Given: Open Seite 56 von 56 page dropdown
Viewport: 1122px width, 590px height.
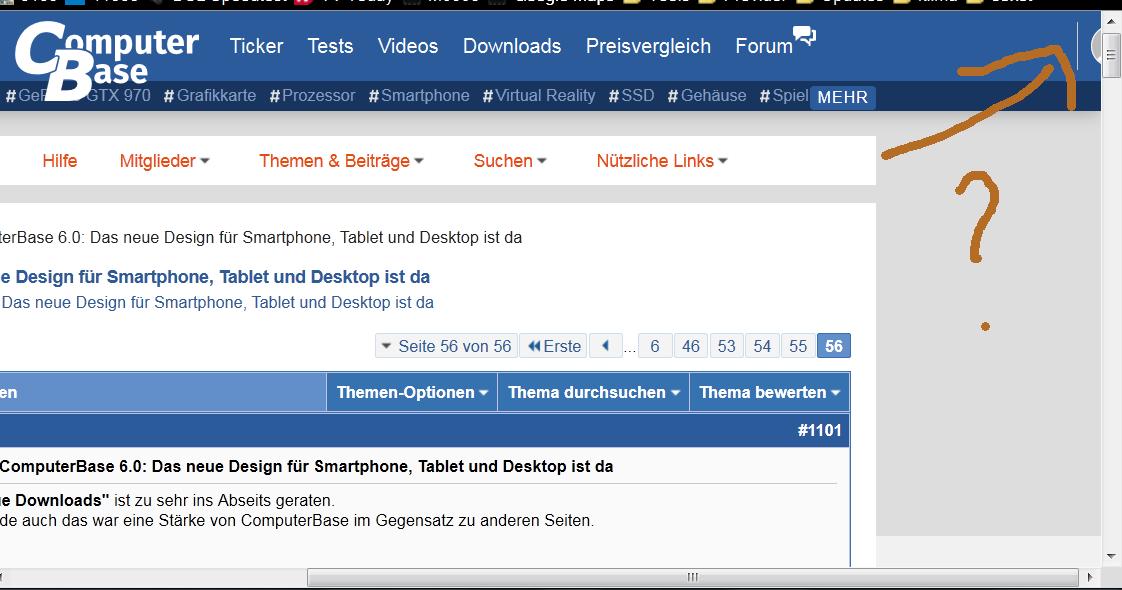Looking at the screenshot, I should click(447, 346).
